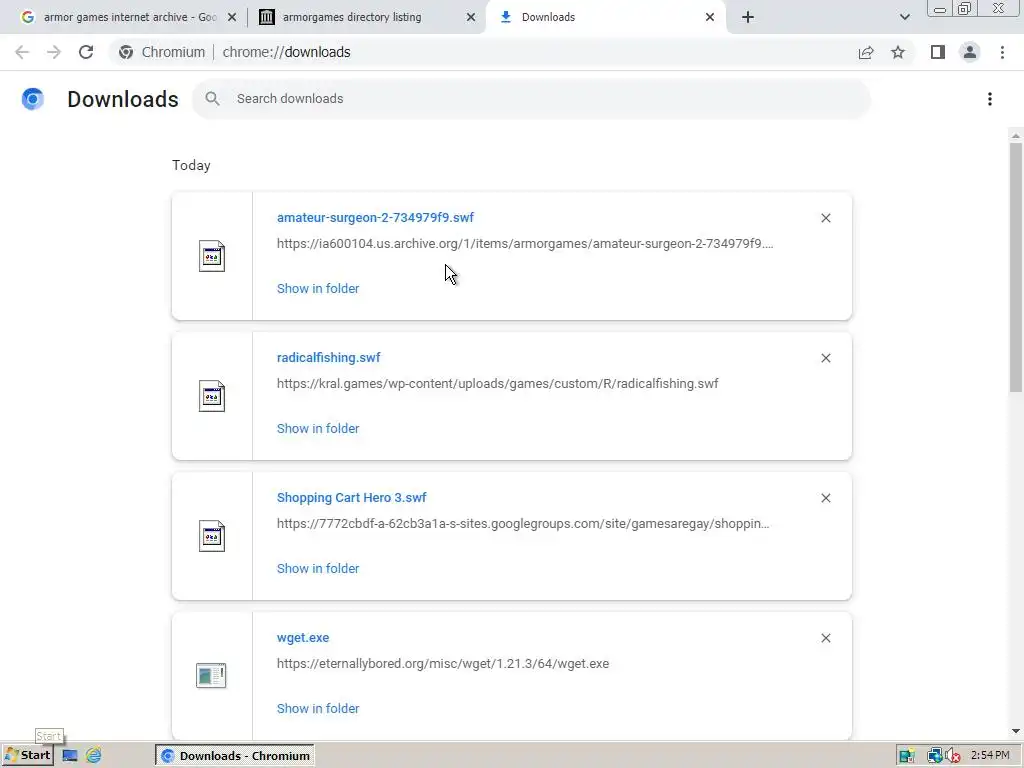This screenshot has height=768, width=1024.
Task: Click the network tray icon
Action: 935,756
